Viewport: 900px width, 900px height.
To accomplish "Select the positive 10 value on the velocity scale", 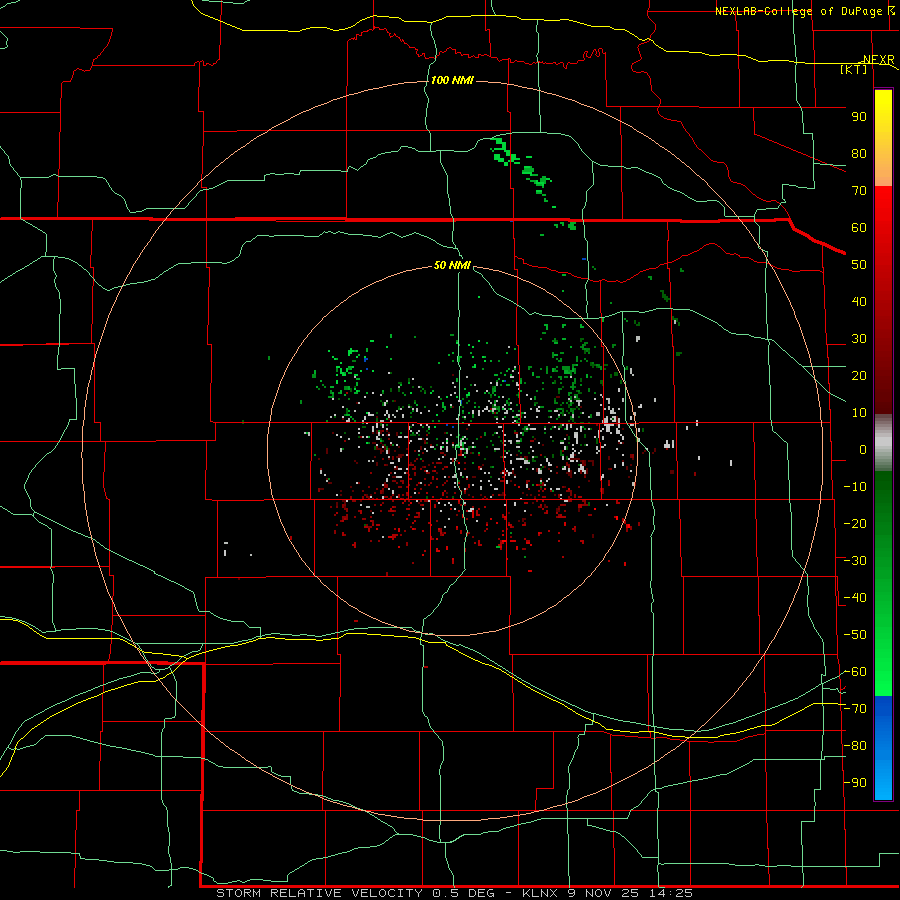I will click(x=859, y=413).
